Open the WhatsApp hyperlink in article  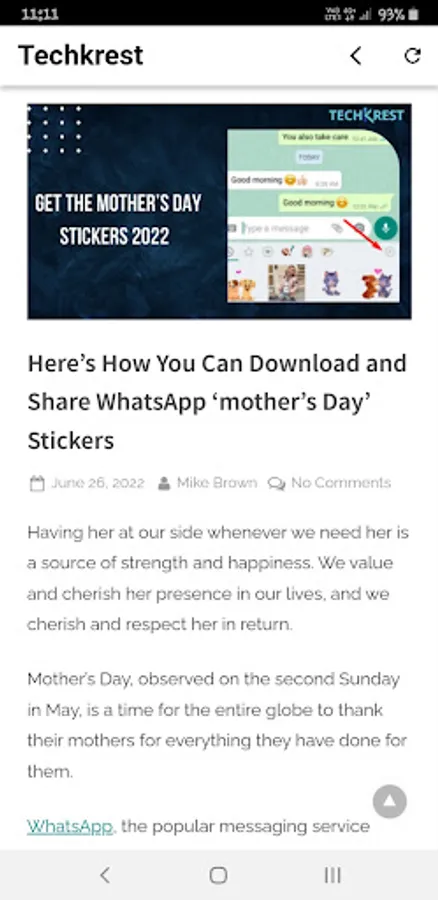click(x=69, y=827)
